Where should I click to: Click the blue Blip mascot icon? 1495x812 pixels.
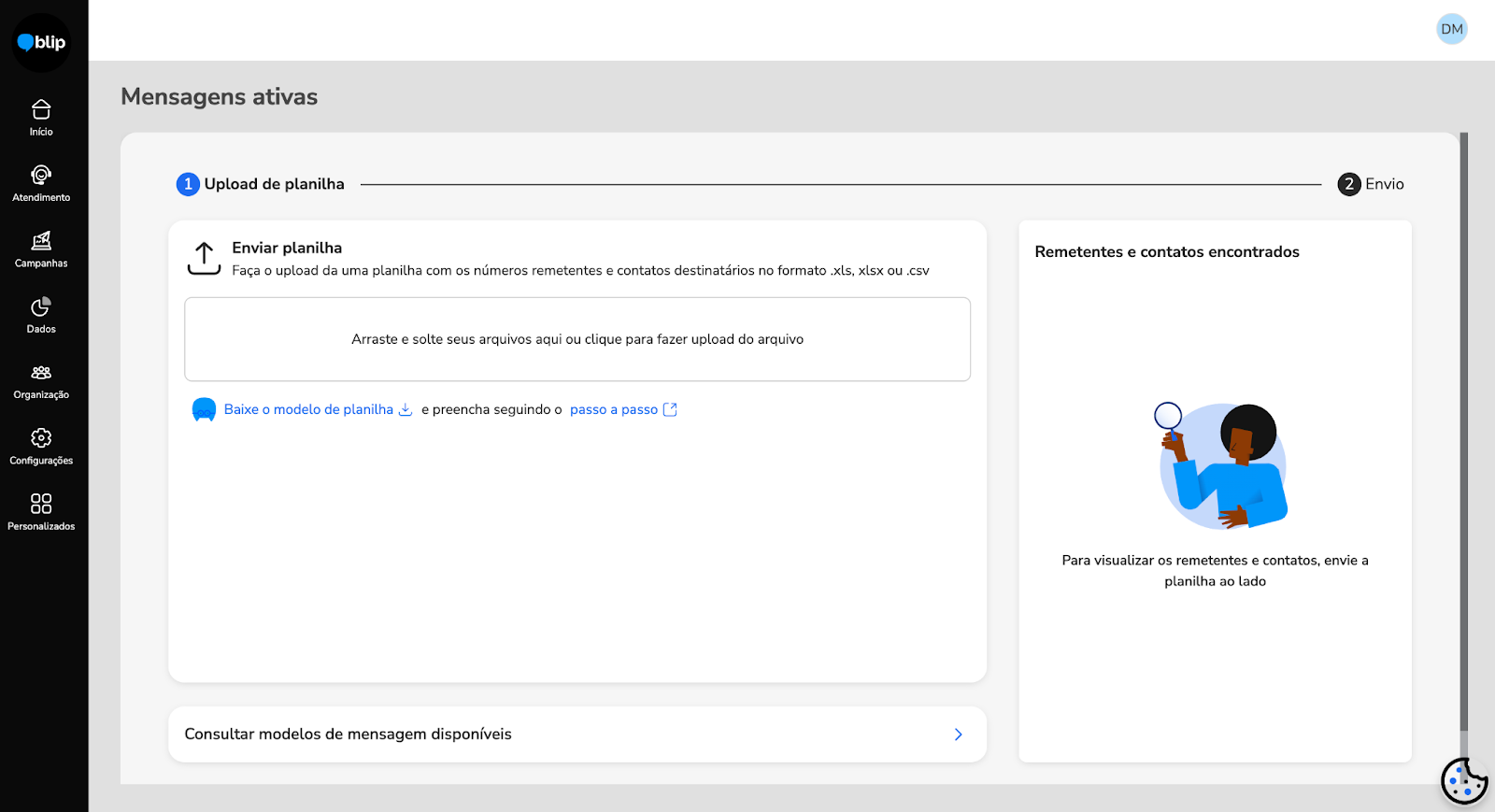tap(204, 409)
